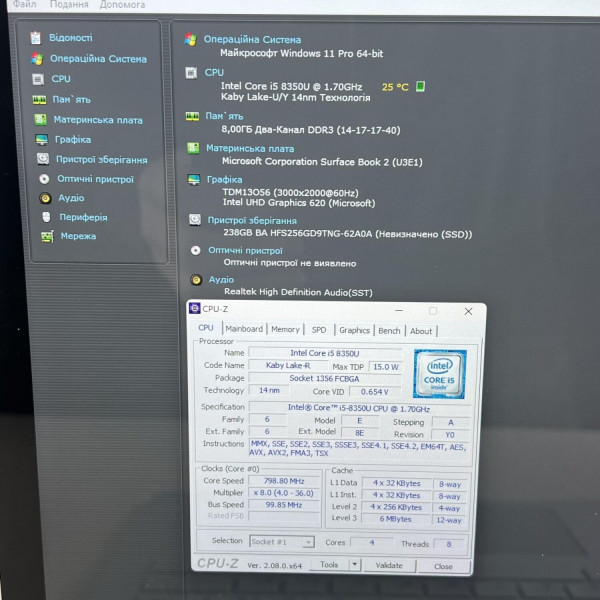Click the Multiplier field x 8.0 (4.0 - 36.0)
600x600 pixels.
(x=284, y=493)
